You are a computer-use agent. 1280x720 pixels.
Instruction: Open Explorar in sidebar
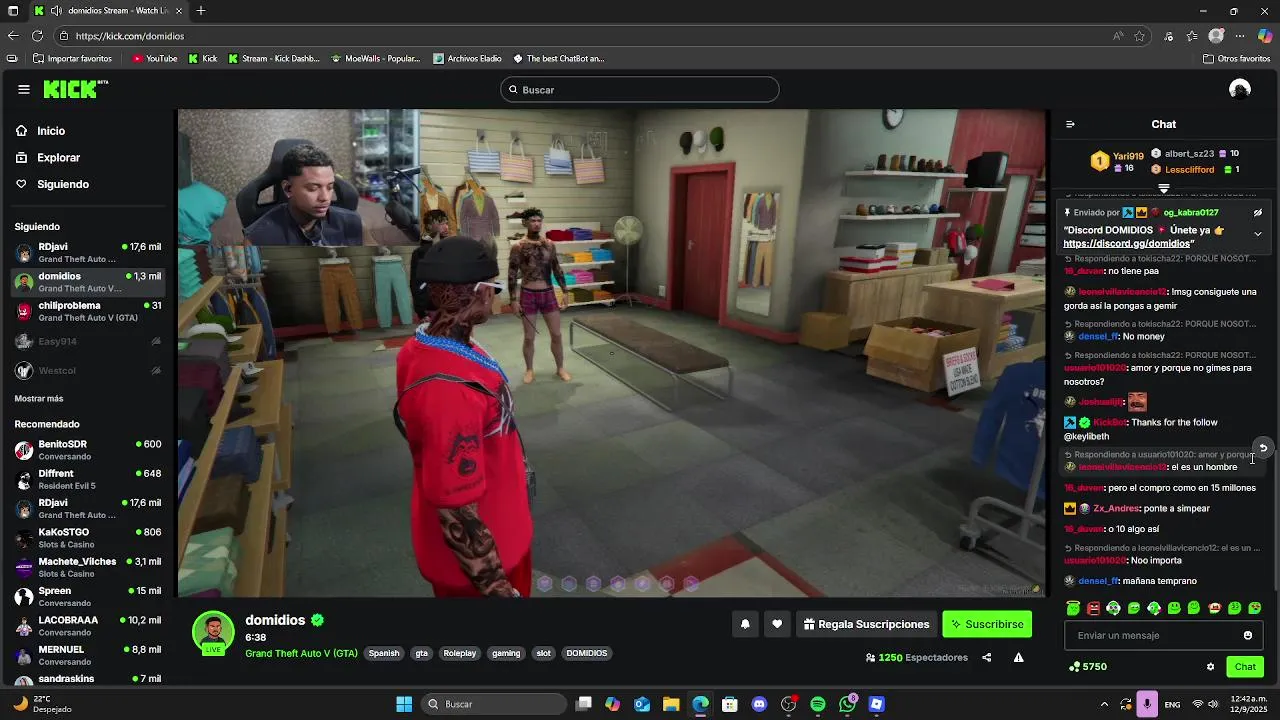(x=48, y=158)
